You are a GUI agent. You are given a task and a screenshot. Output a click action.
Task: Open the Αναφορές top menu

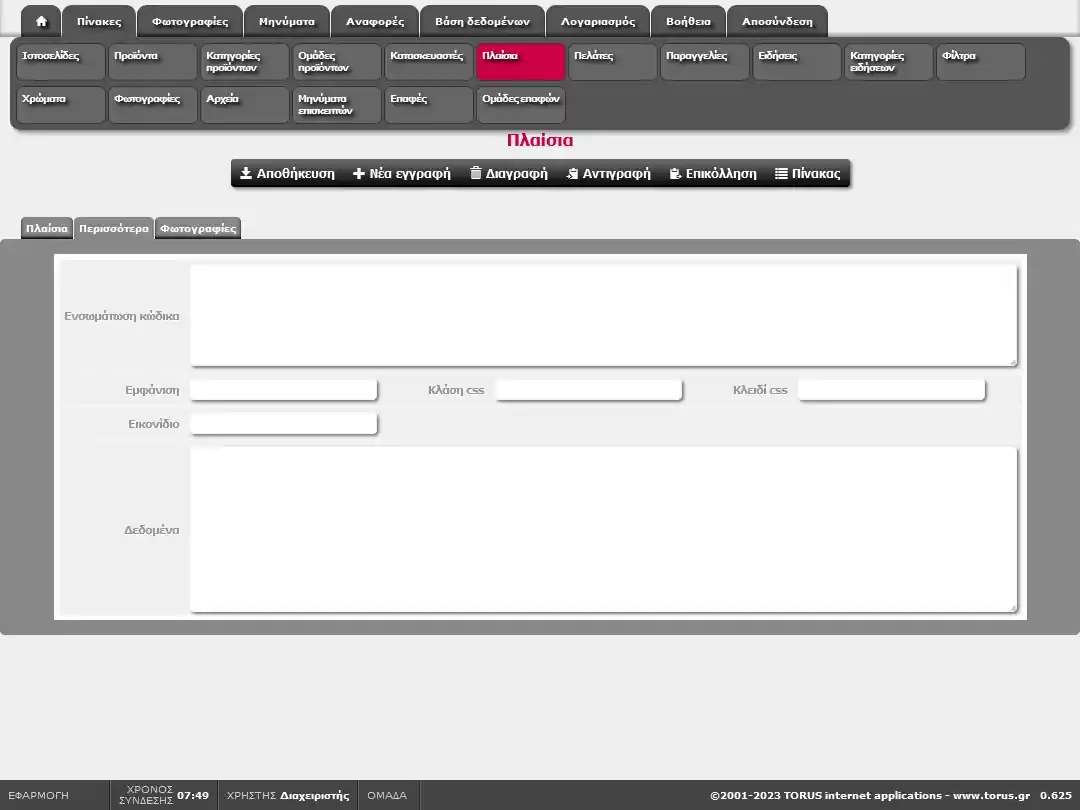(375, 21)
